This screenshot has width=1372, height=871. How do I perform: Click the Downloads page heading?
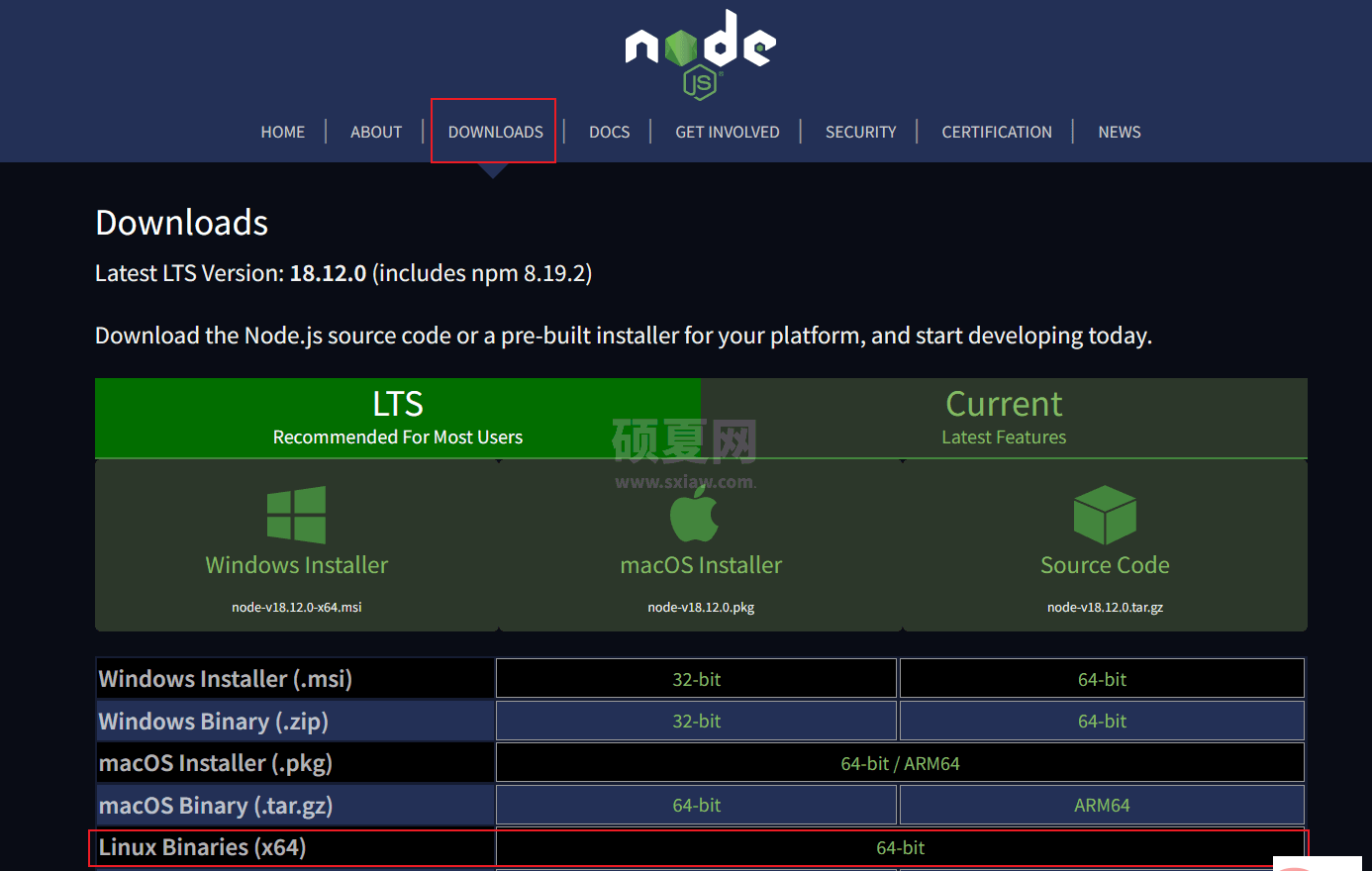click(x=182, y=223)
